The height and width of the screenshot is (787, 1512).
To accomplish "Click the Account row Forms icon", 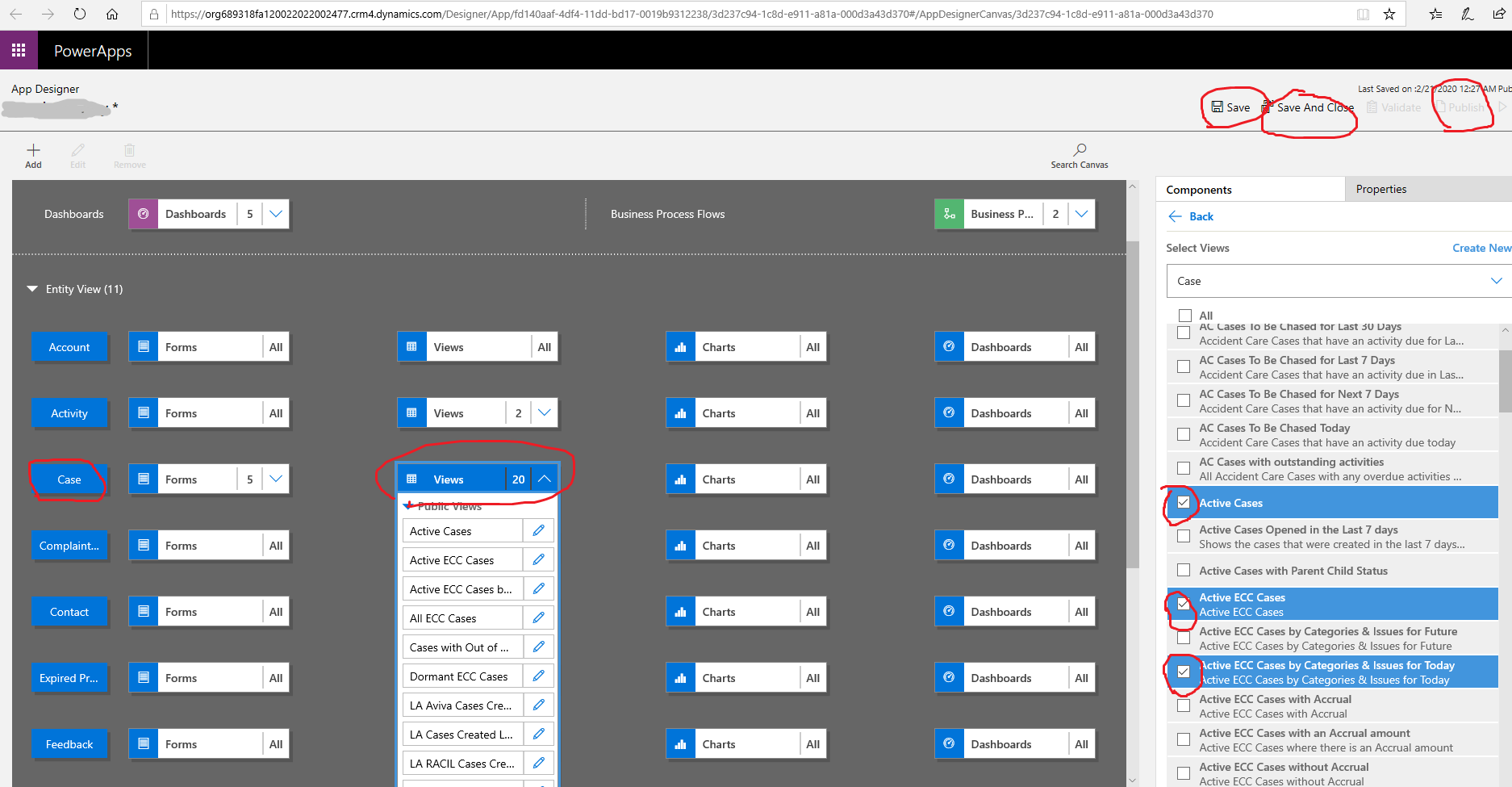I will [x=143, y=347].
